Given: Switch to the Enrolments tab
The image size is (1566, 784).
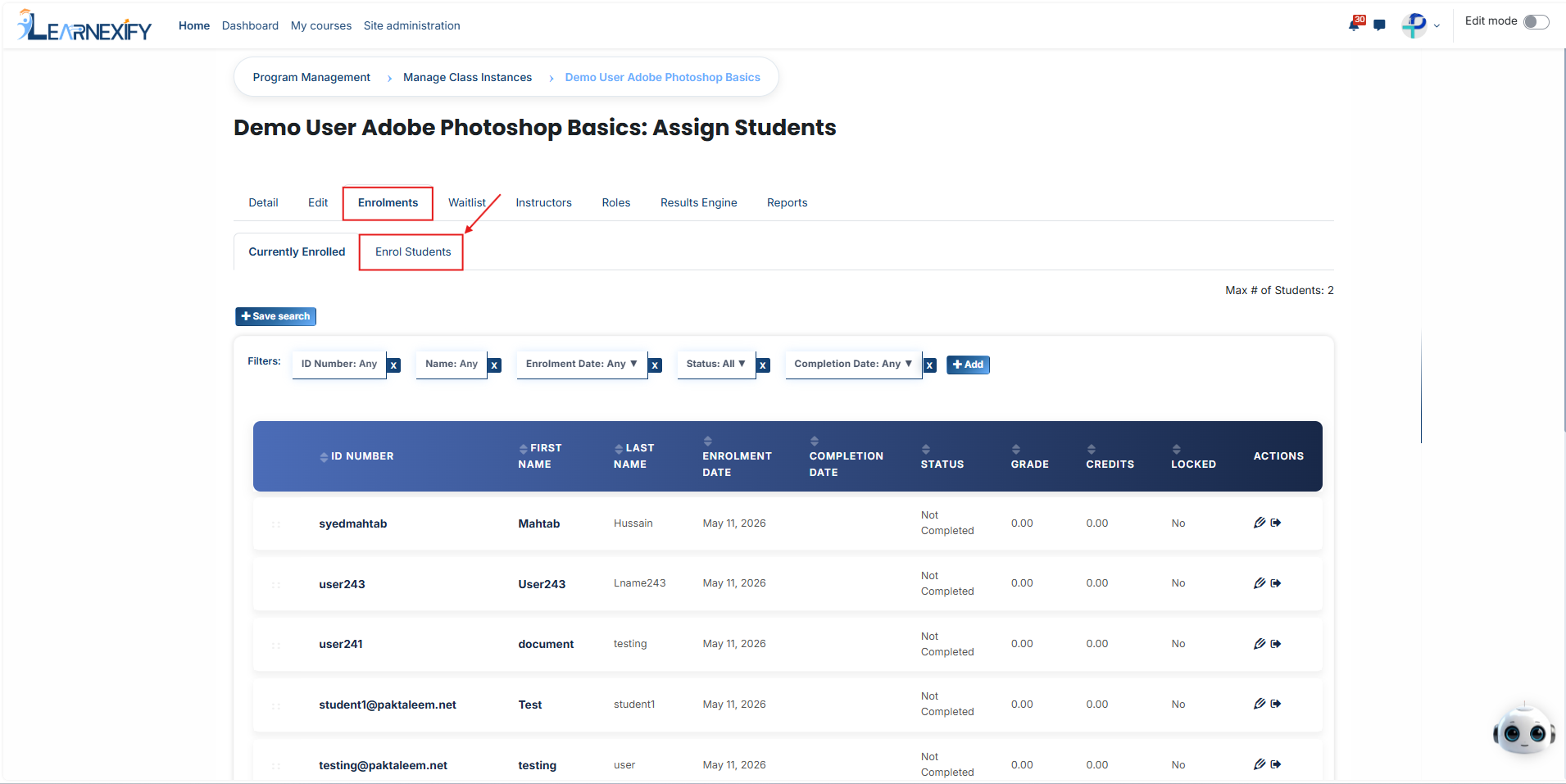Looking at the screenshot, I should [388, 203].
